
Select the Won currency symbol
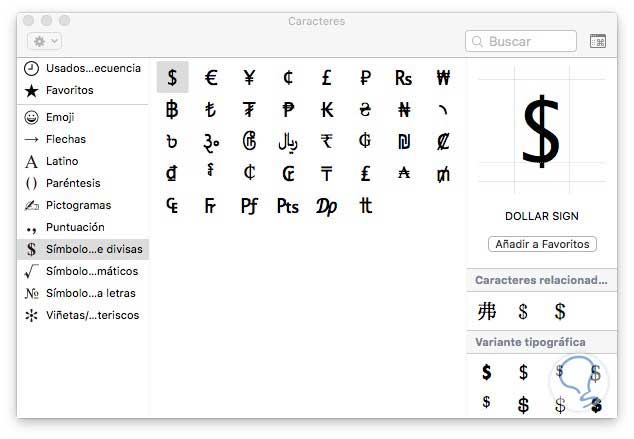(442, 77)
